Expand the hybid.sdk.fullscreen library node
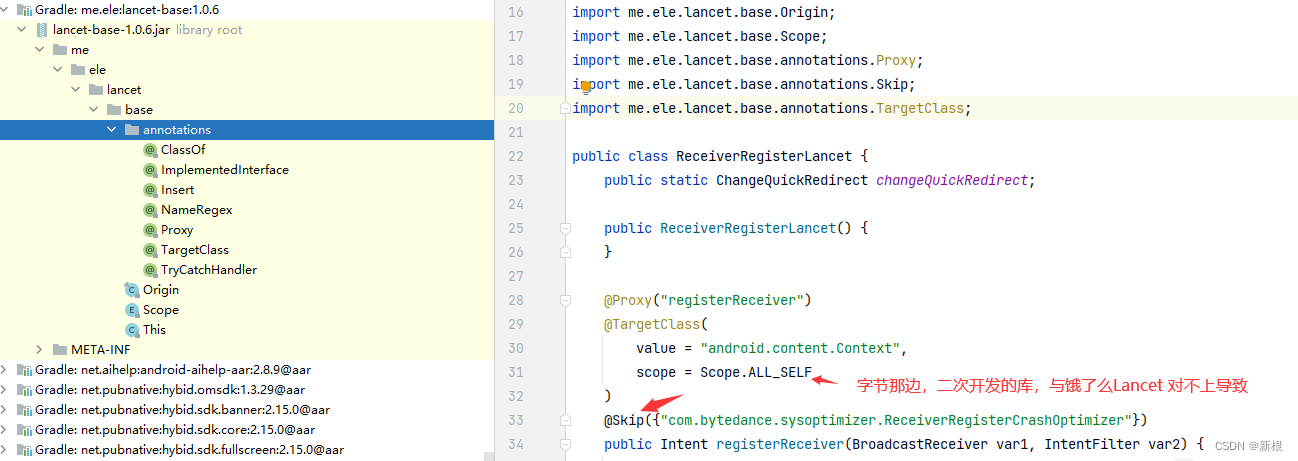This screenshot has height=461, width=1298. point(5,450)
